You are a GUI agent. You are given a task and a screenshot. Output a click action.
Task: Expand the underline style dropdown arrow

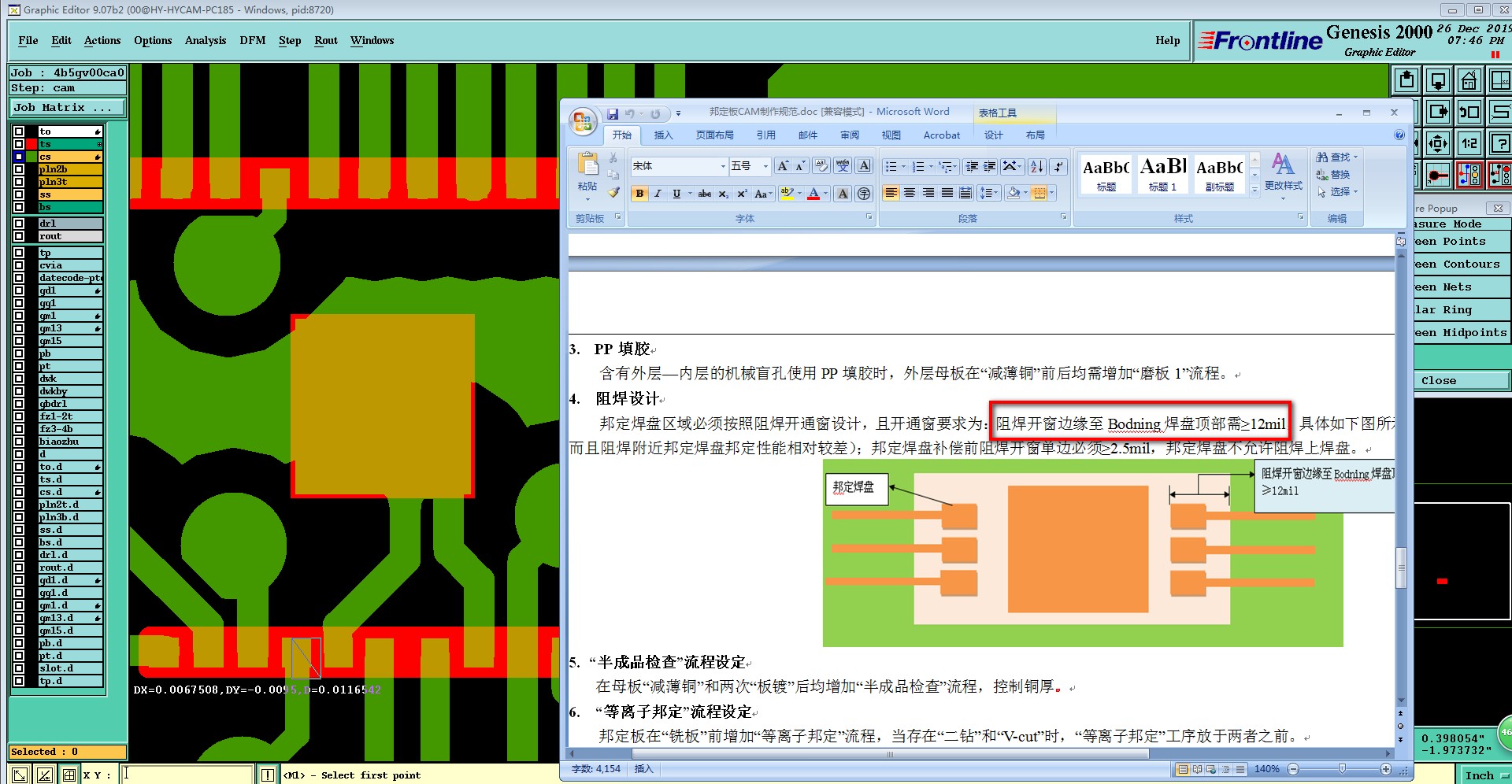(x=690, y=193)
